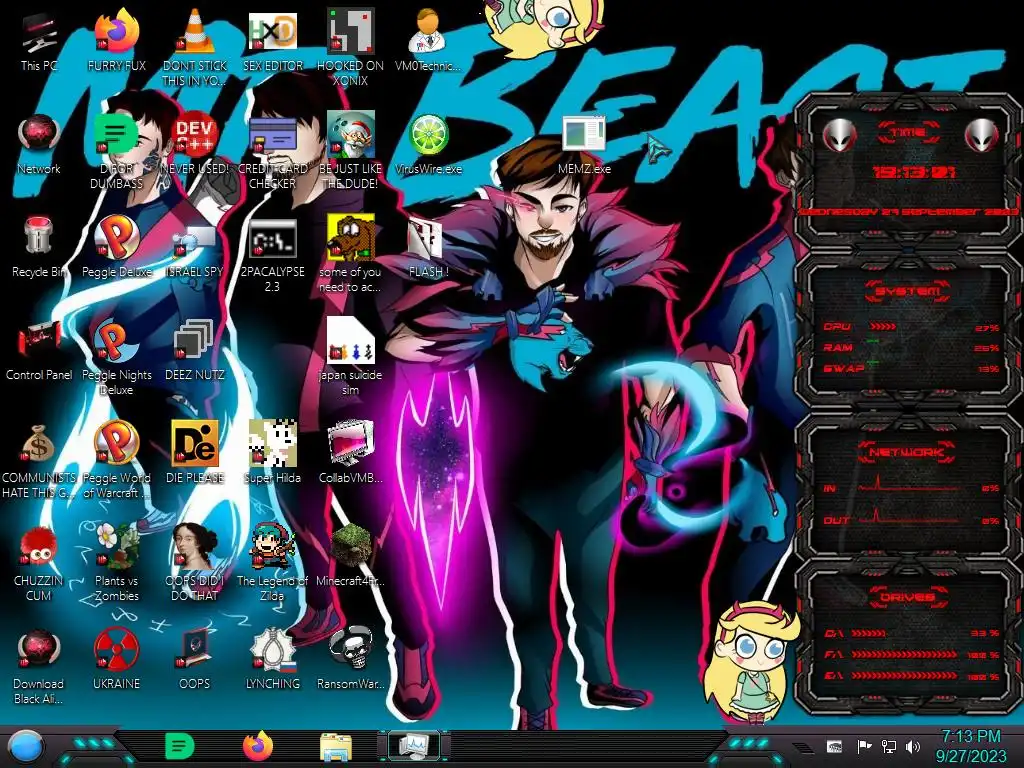
Task: Open Control Panel desktop icon
Action: (39, 350)
